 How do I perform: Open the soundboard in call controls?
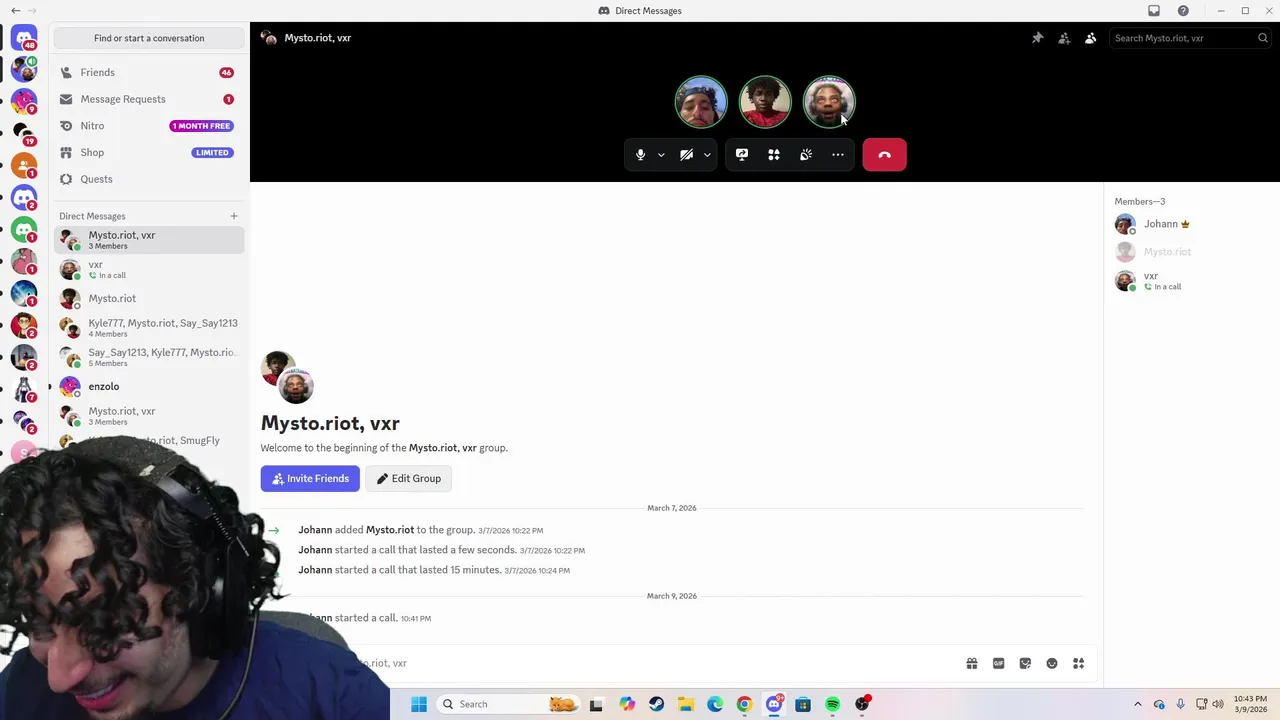point(806,155)
